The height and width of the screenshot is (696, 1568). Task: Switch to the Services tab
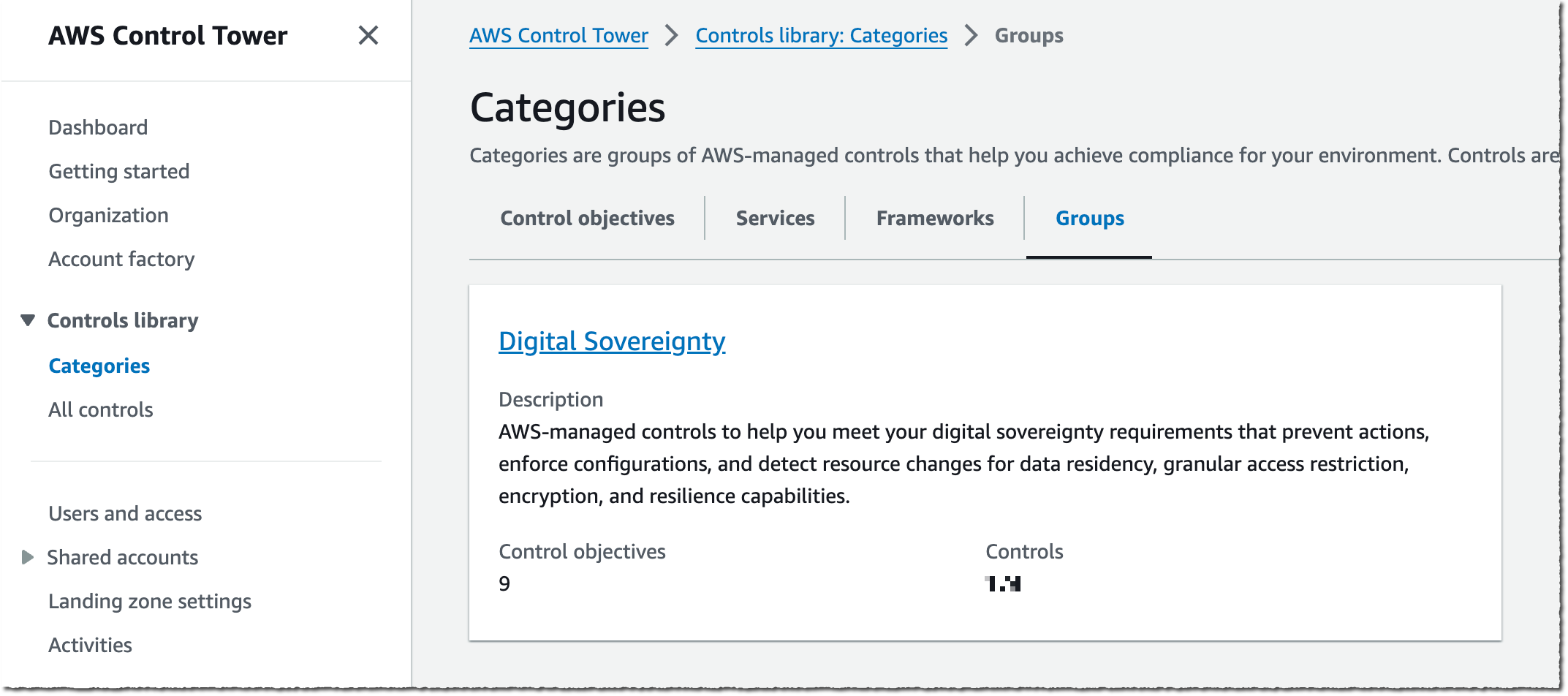coord(775,218)
